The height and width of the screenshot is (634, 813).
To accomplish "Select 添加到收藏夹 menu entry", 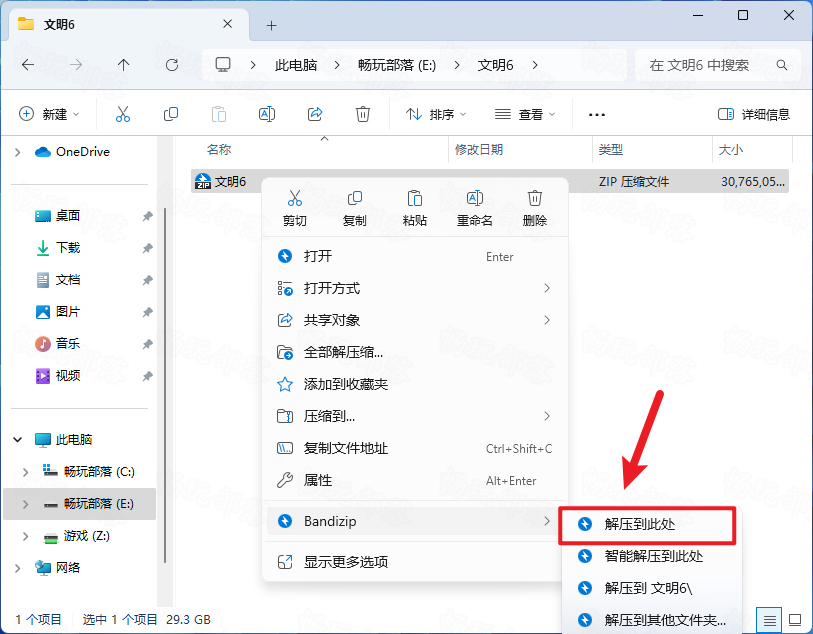I will pyautogui.click(x=415, y=384).
